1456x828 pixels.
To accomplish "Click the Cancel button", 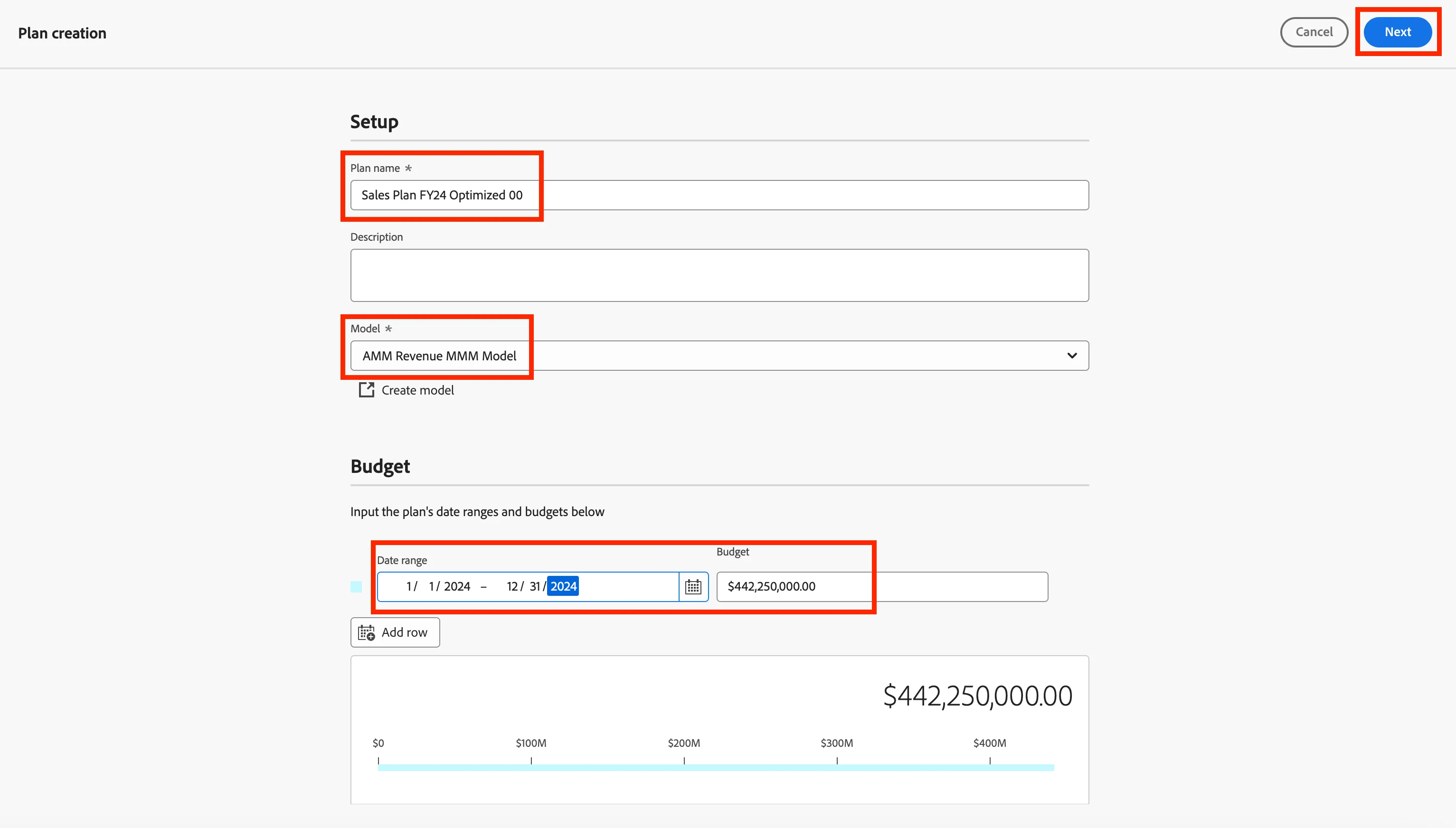I will [x=1314, y=32].
